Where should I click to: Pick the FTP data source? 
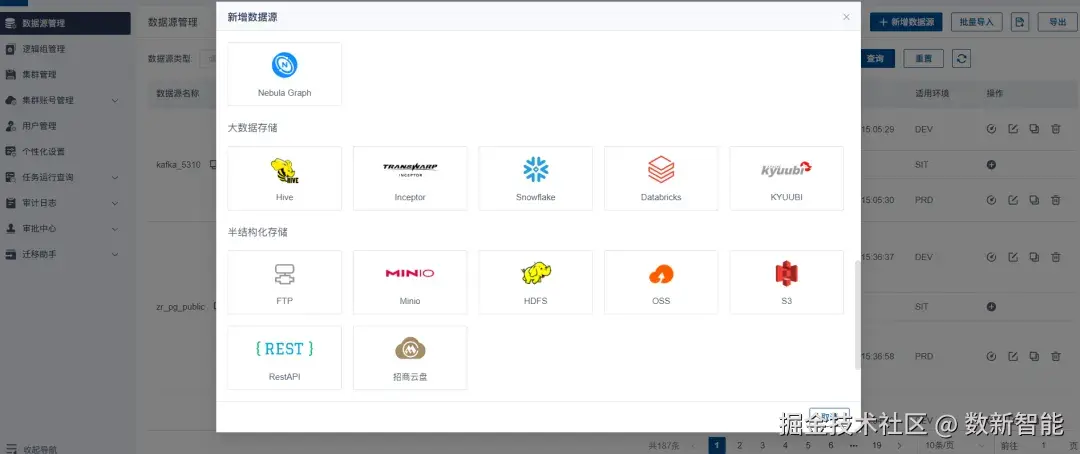pos(284,282)
